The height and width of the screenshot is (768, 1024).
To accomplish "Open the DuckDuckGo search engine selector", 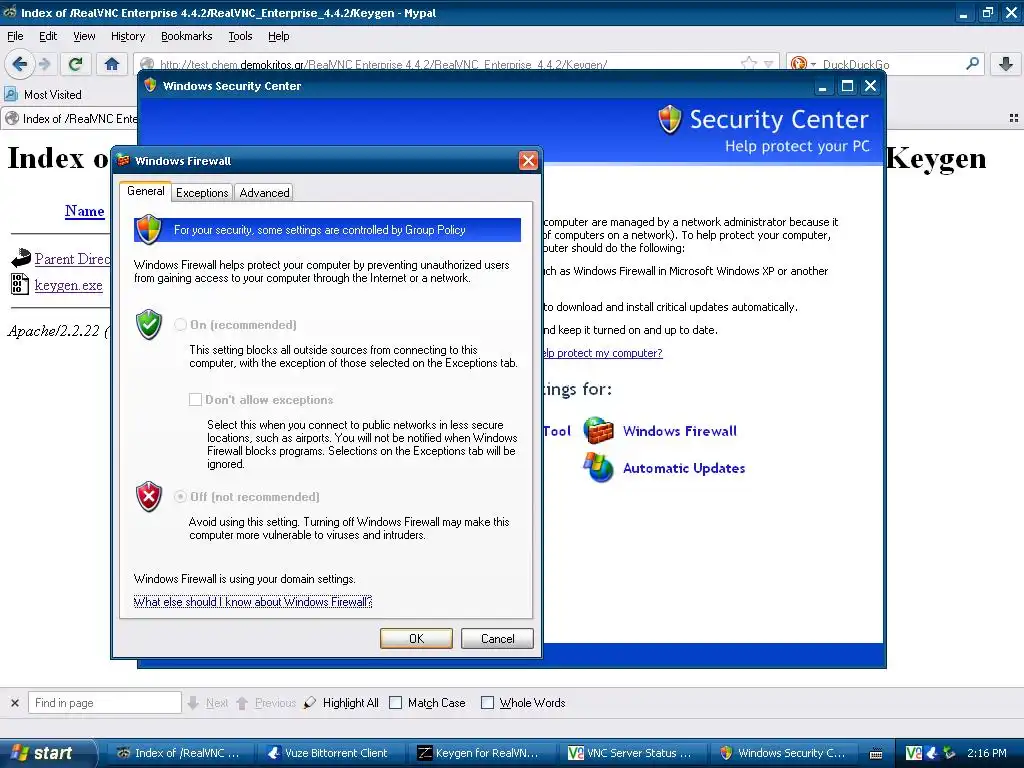I will click(803, 64).
